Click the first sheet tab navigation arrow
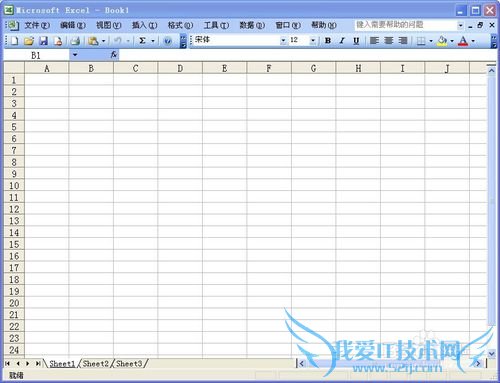 7,363
